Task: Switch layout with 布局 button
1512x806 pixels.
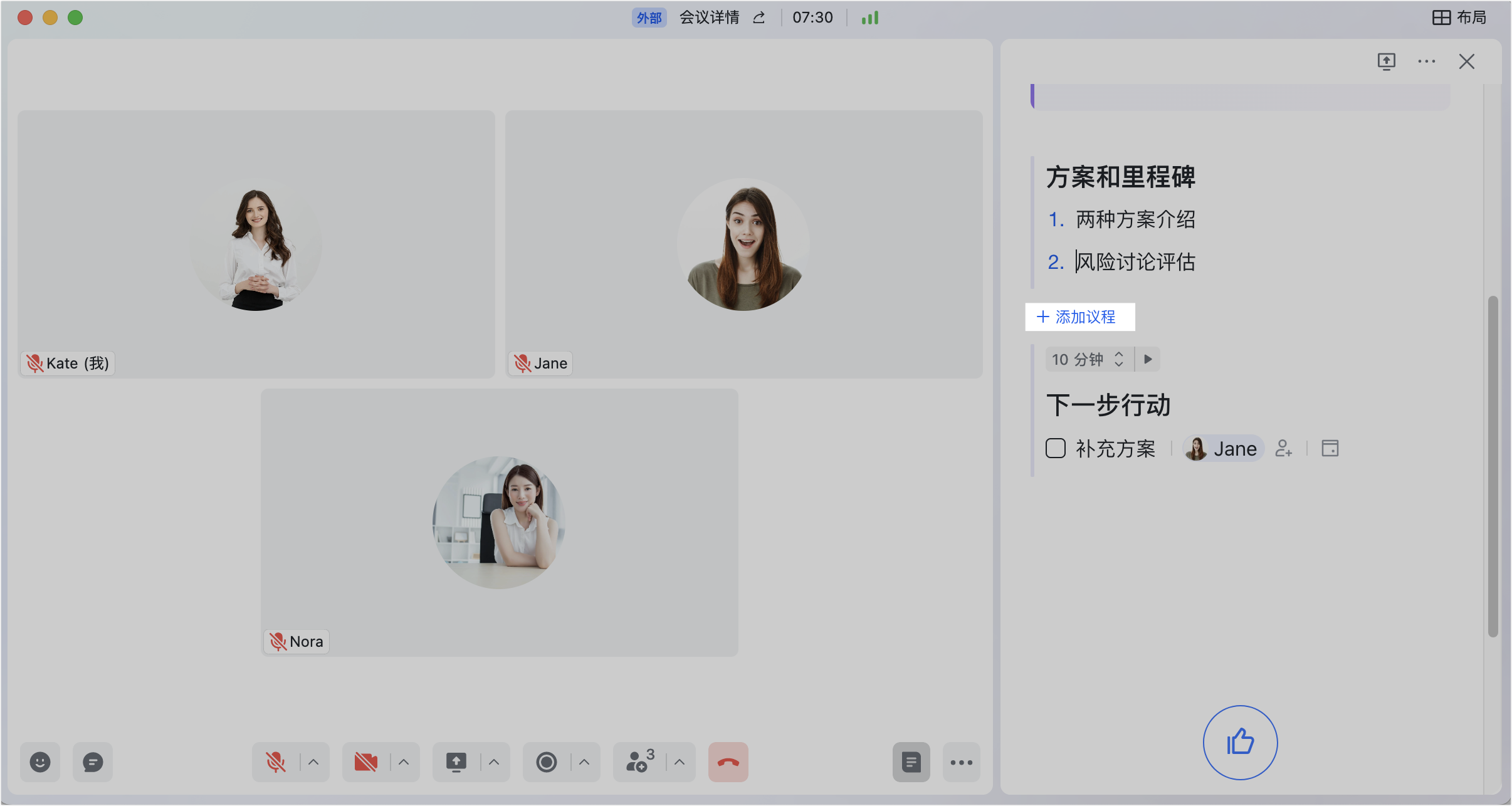Action: [1459, 18]
